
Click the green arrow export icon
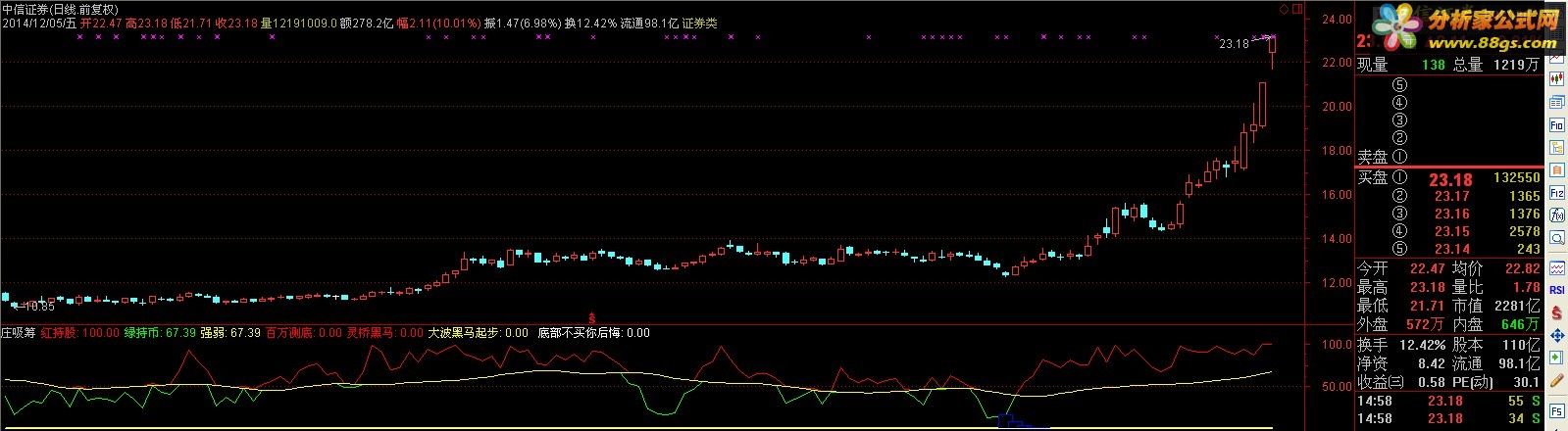tap(1556, 357)
